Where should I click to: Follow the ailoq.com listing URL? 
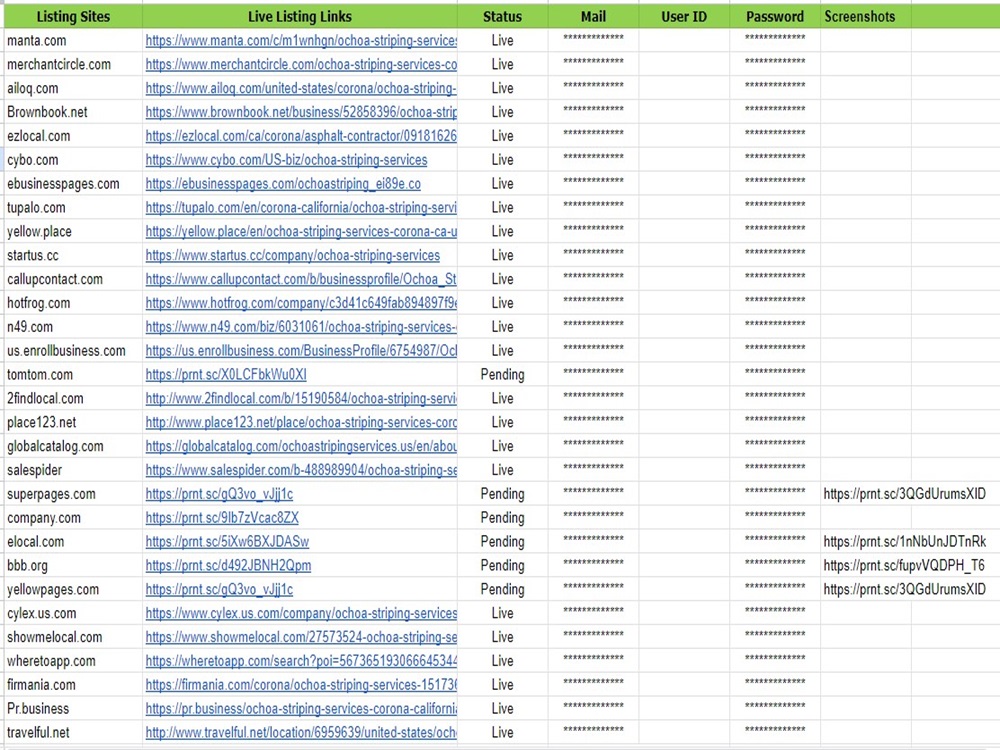[301, 89]
